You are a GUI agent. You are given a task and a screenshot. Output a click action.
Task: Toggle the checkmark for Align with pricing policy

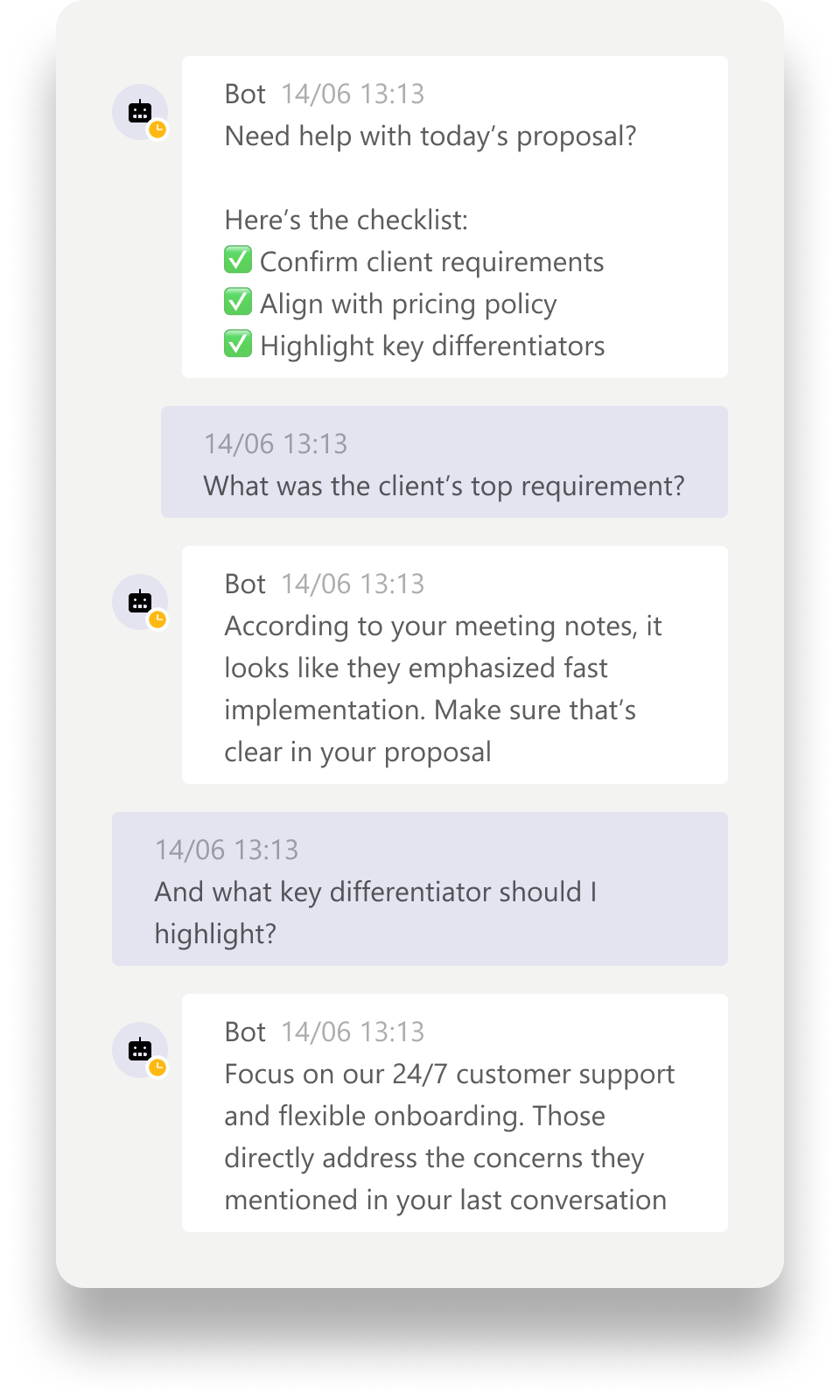pos(238,302)
